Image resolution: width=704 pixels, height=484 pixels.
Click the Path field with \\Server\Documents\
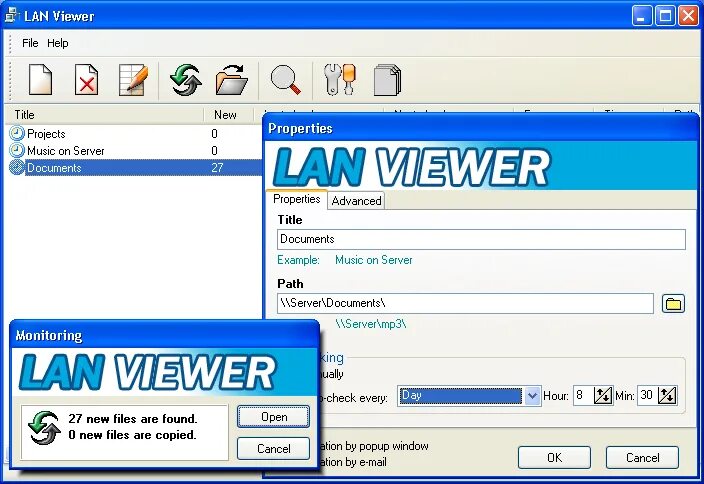pyautogui.click(x=465, y=304)
